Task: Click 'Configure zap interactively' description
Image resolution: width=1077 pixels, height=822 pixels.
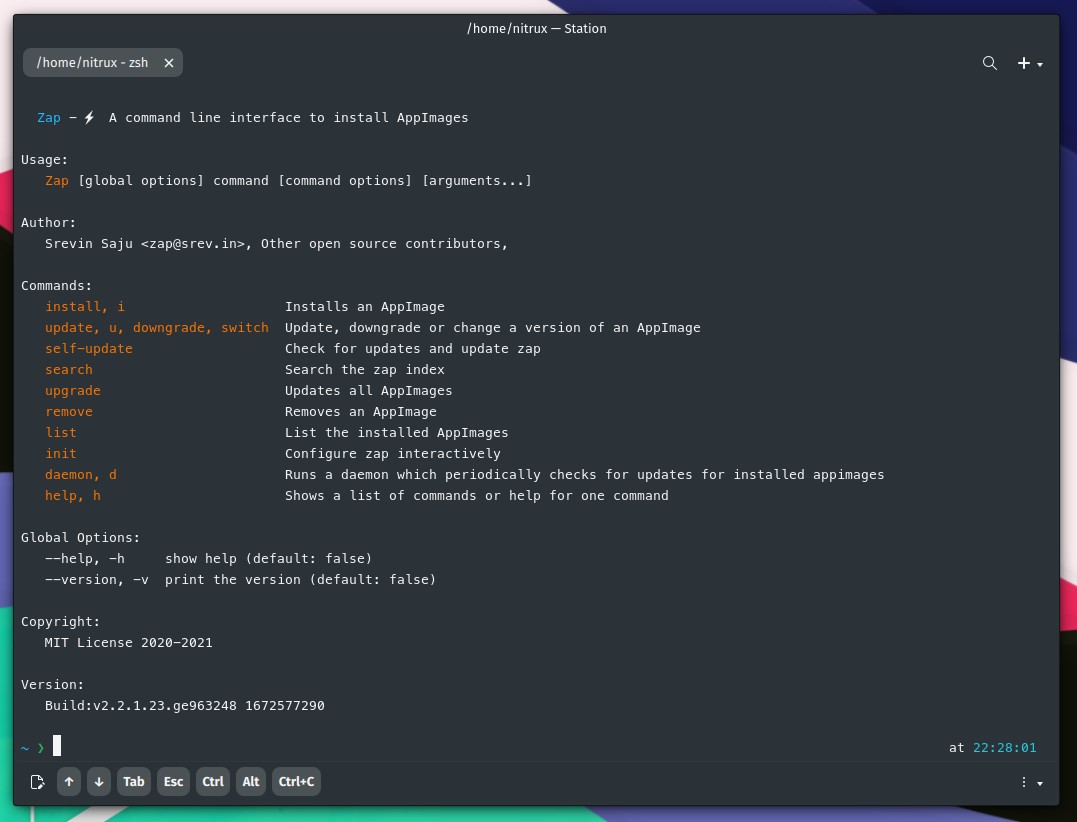Action: [x=393, y=454]
